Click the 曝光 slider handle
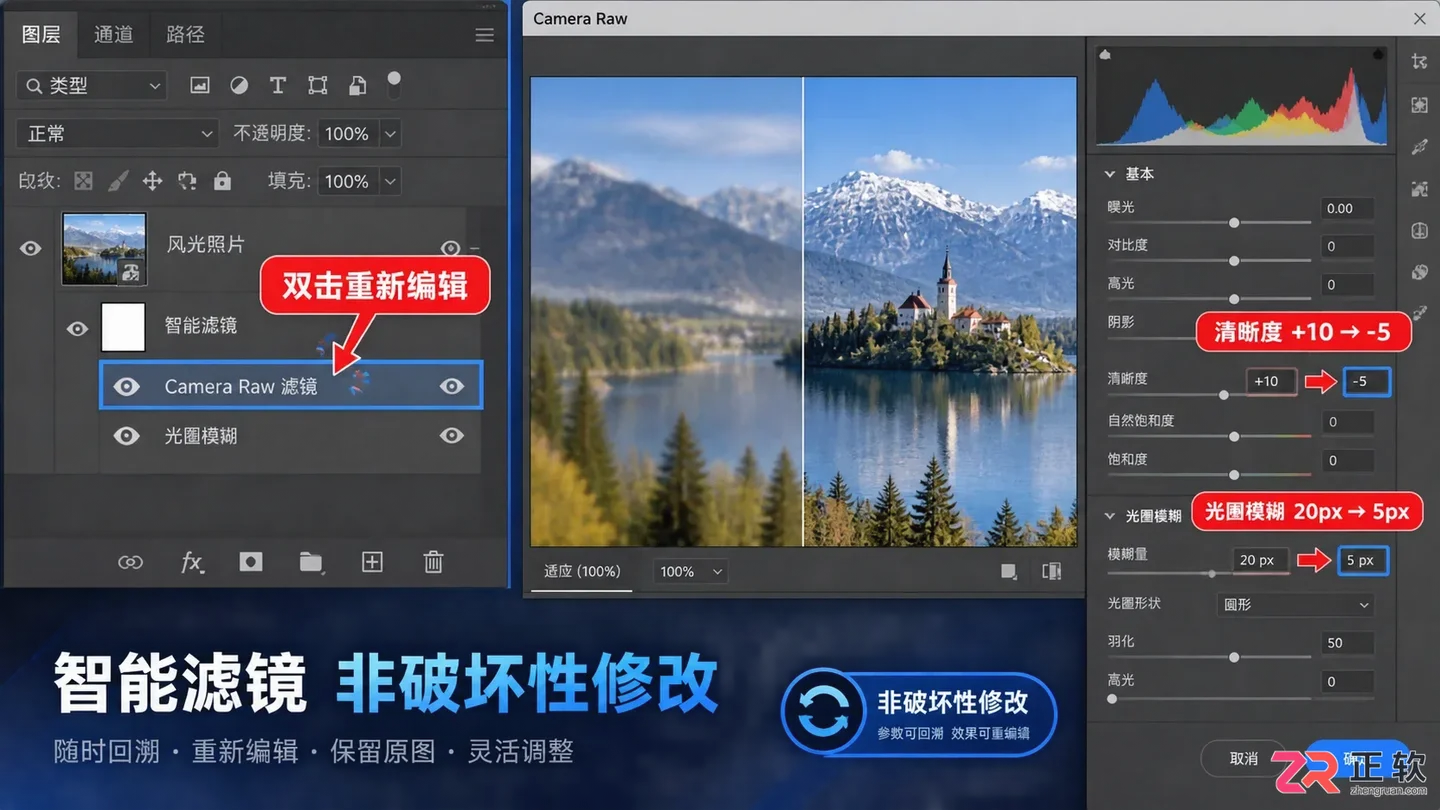1440x810 pixels. [1234, 222]
